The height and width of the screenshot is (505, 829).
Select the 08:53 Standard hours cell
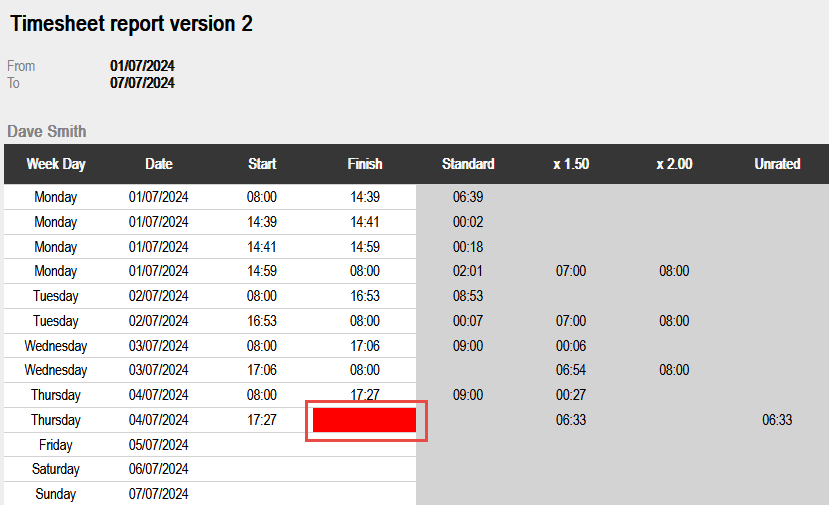pos(468,296)
